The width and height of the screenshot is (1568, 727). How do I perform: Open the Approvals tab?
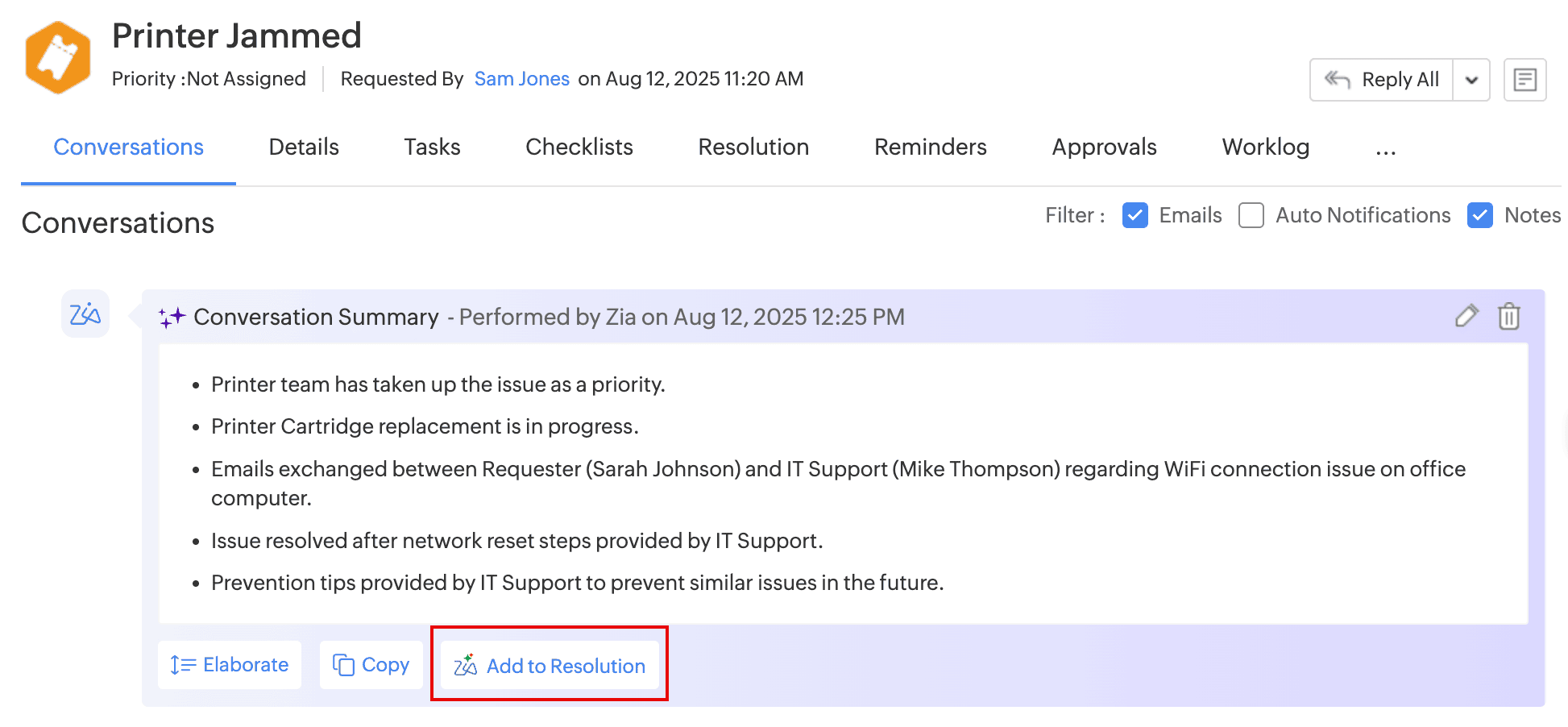(x=1104, y=147)
